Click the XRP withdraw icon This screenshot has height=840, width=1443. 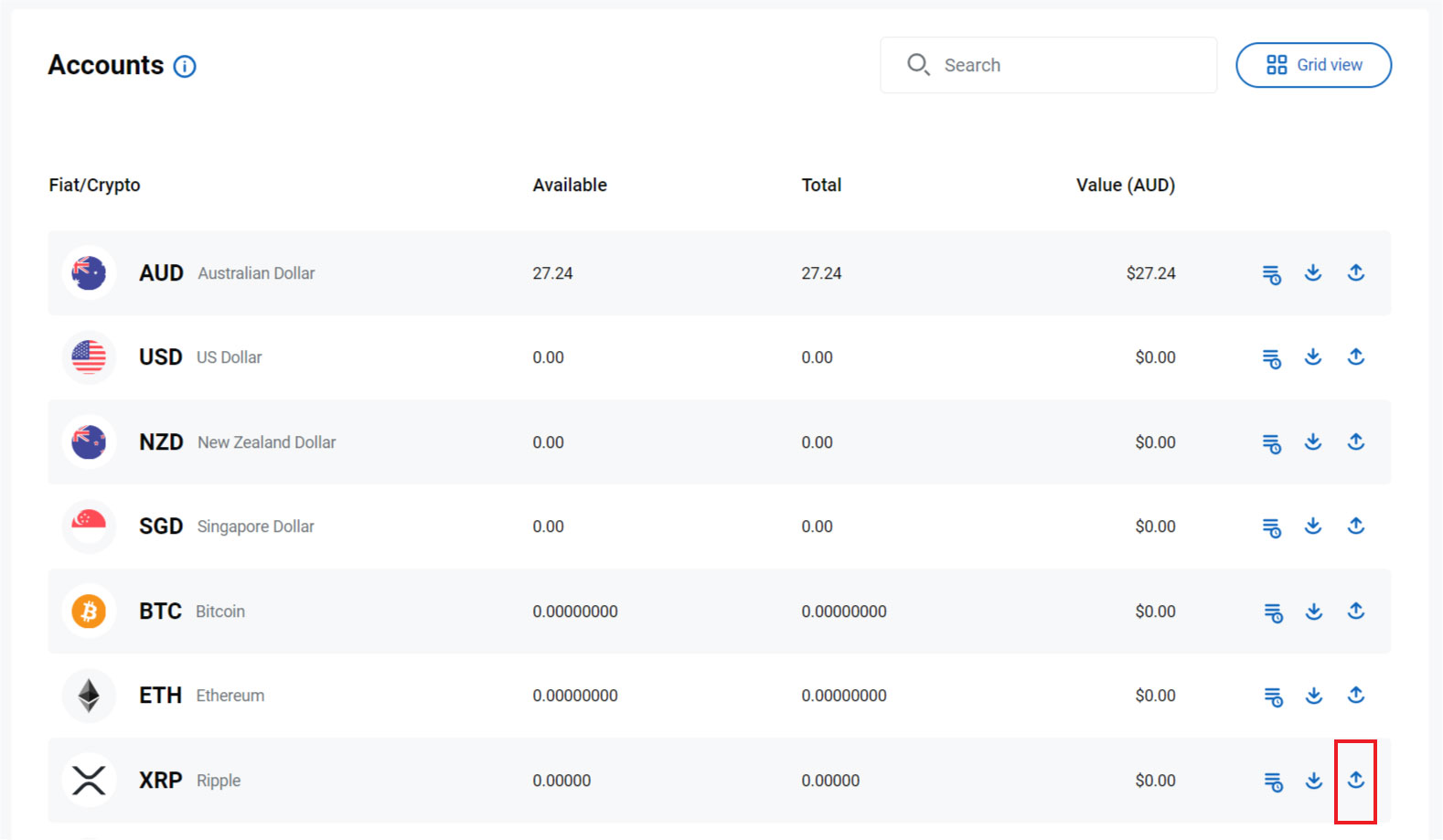1356,780
